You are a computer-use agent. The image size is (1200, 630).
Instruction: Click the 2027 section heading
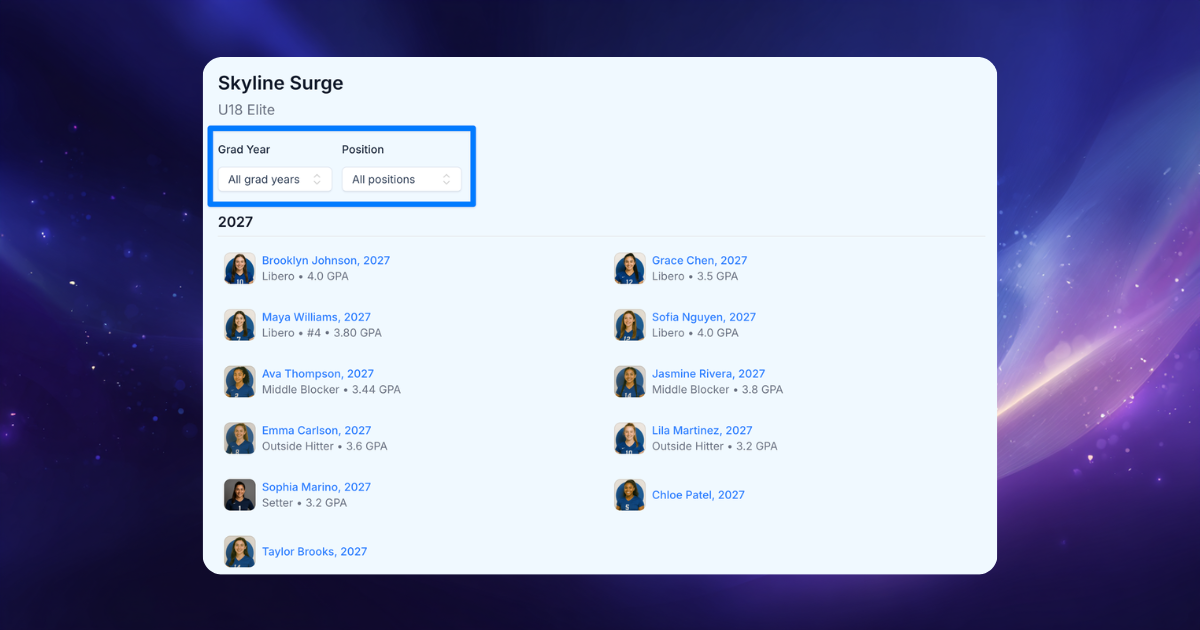(236, 222)
